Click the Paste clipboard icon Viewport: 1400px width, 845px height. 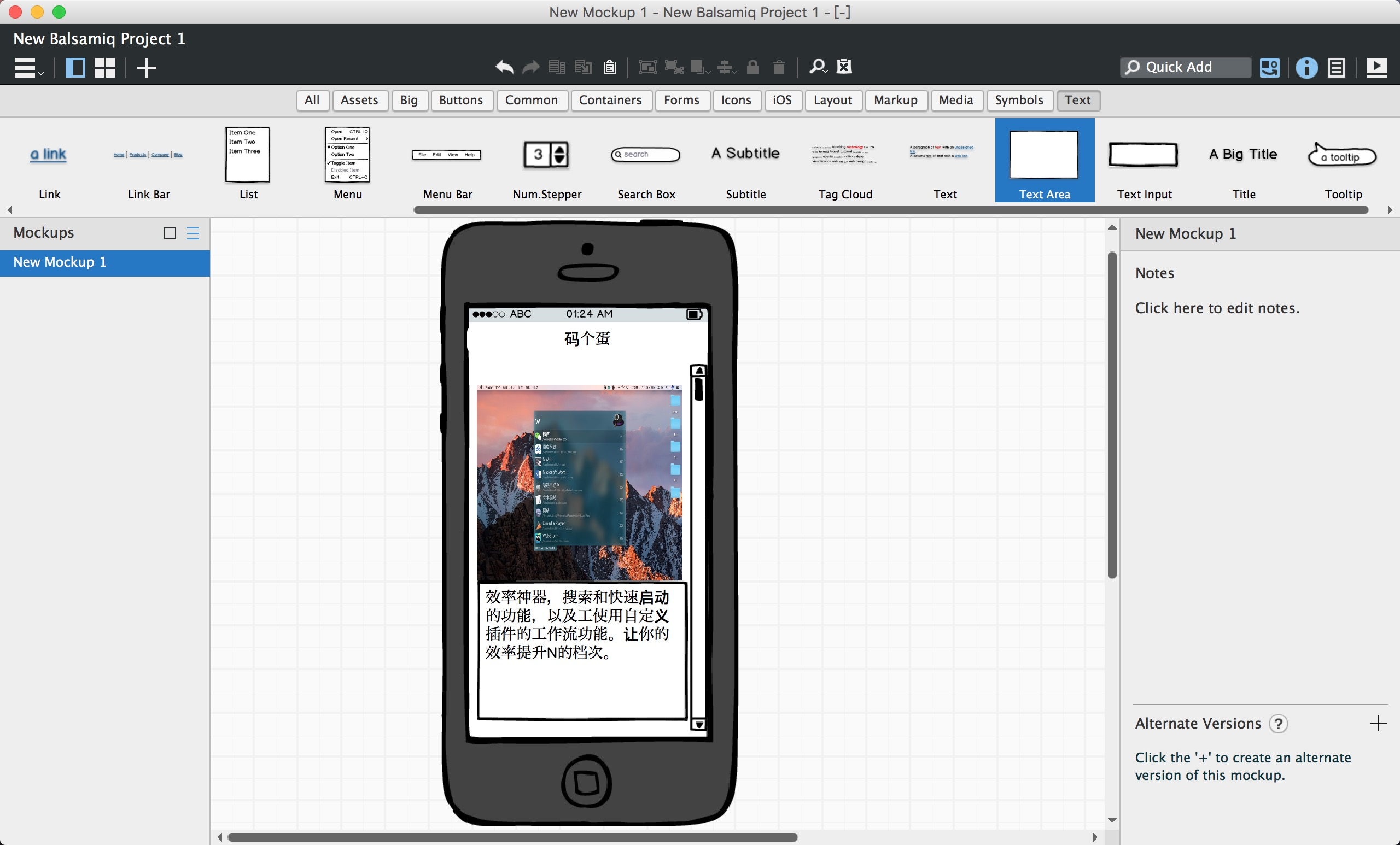(x=609, y=67)
